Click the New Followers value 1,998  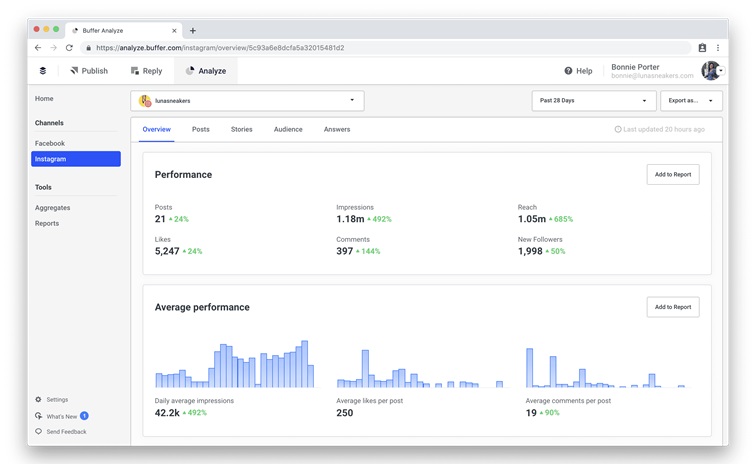[x=530, y=251]
